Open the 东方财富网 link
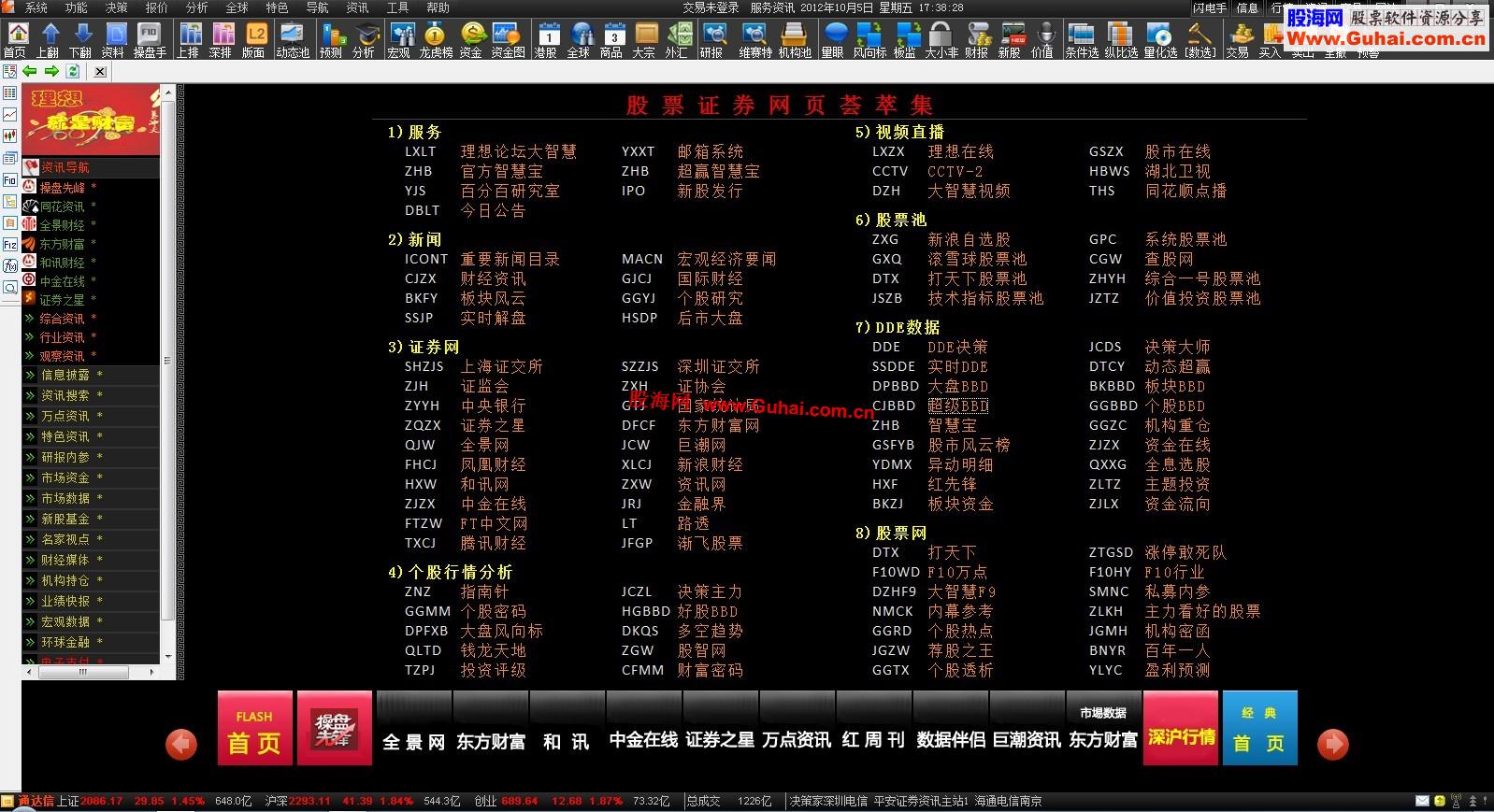1494x812 pixels. tap(718, 425)
